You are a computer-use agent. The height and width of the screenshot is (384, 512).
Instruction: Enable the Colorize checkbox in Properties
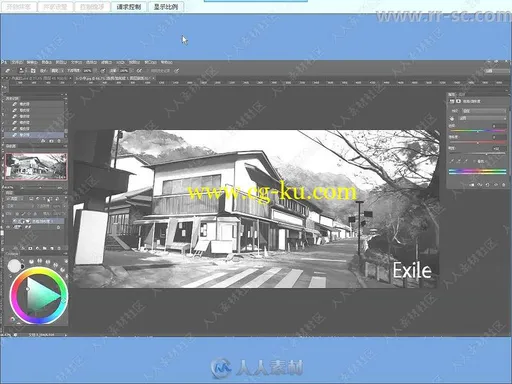point(474,161)
